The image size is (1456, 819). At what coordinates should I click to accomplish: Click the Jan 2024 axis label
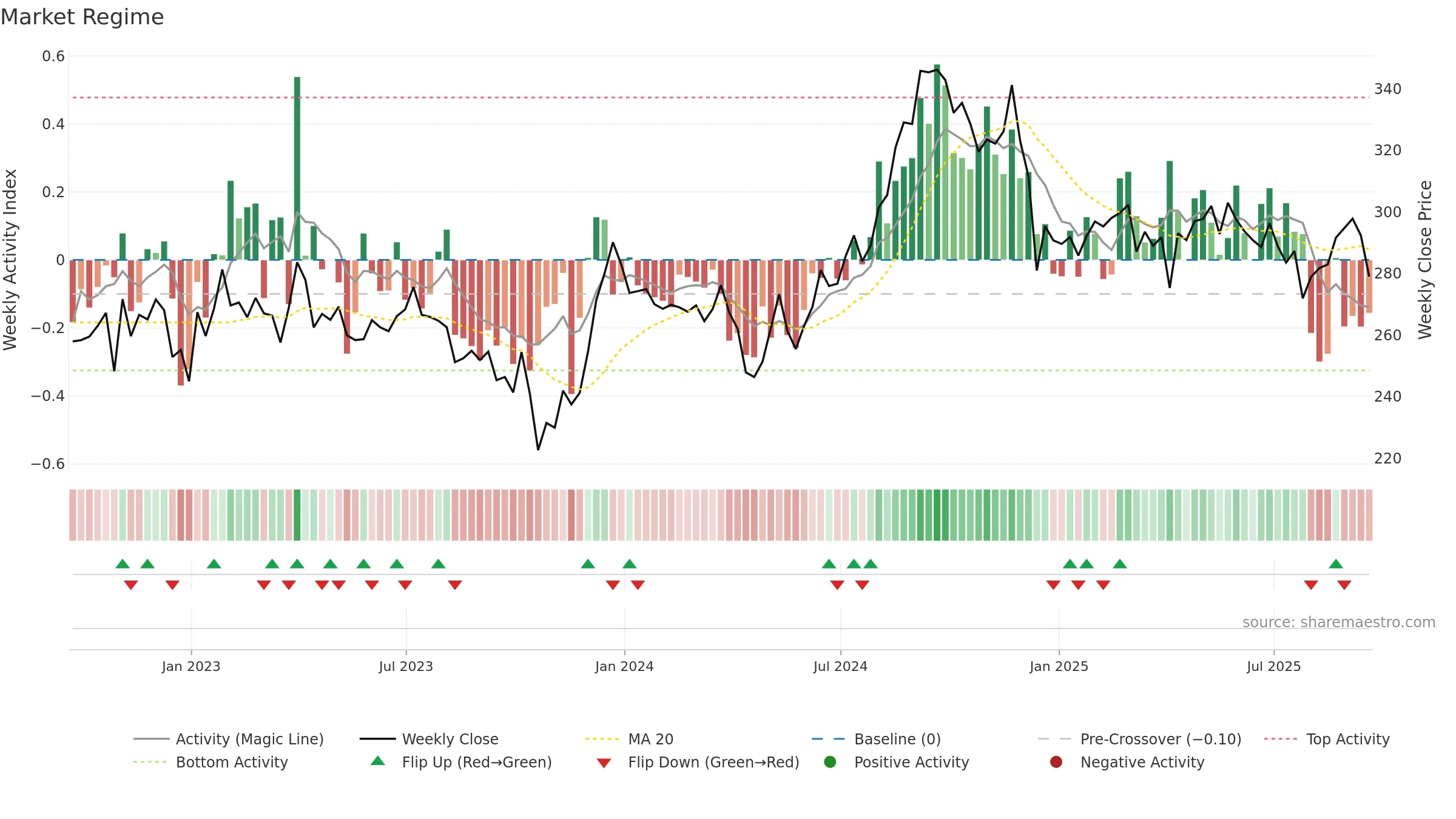624,666
